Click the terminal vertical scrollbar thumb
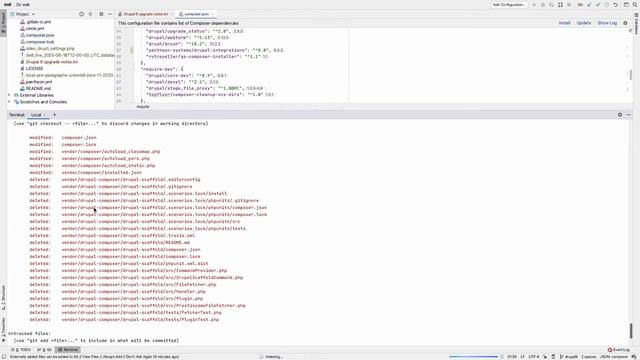Image resolution: width=640 pixels, height=360 pixels. pyautogui.click(x=631, y=331)
